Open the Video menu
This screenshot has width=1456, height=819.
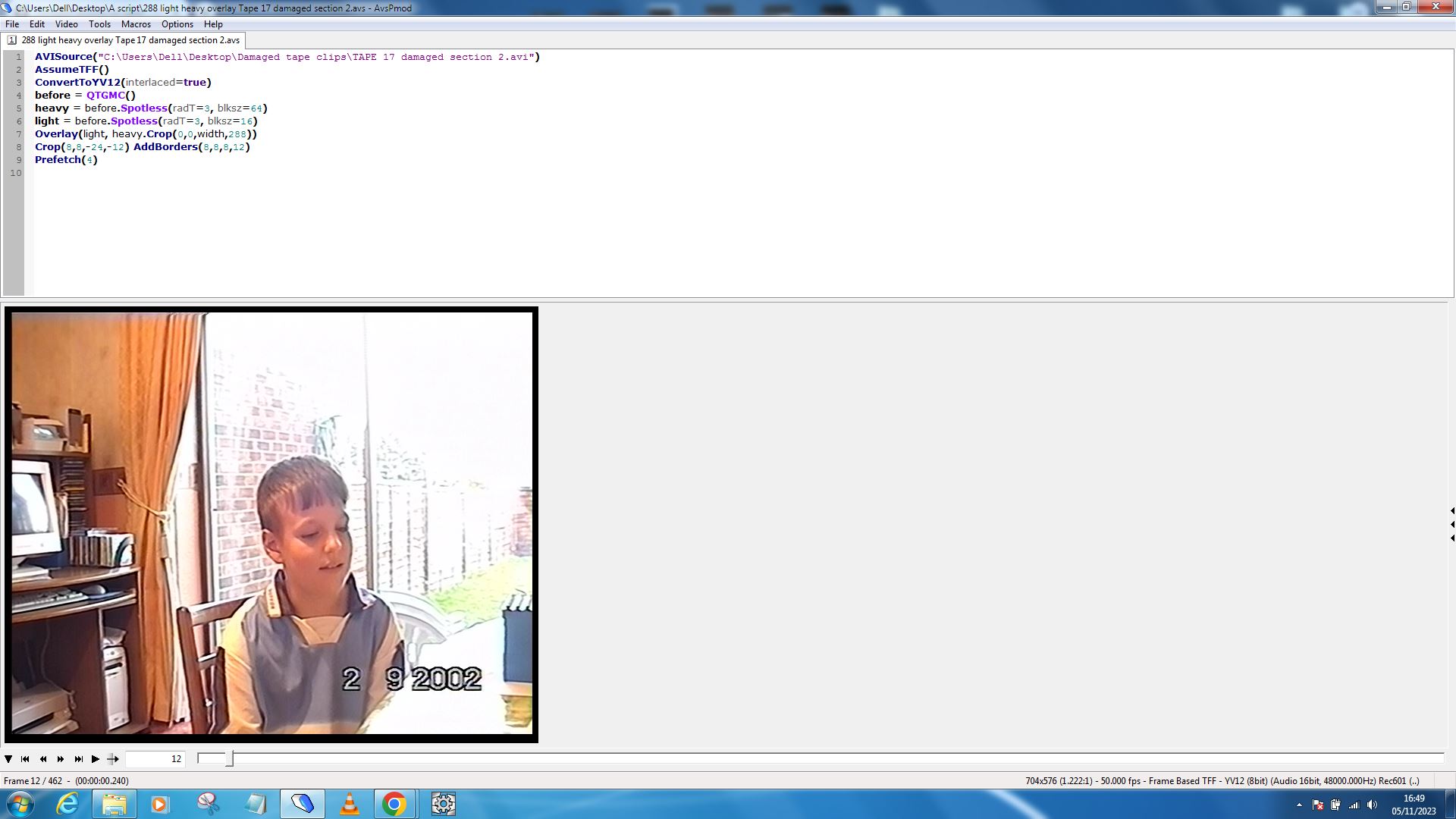66,24
